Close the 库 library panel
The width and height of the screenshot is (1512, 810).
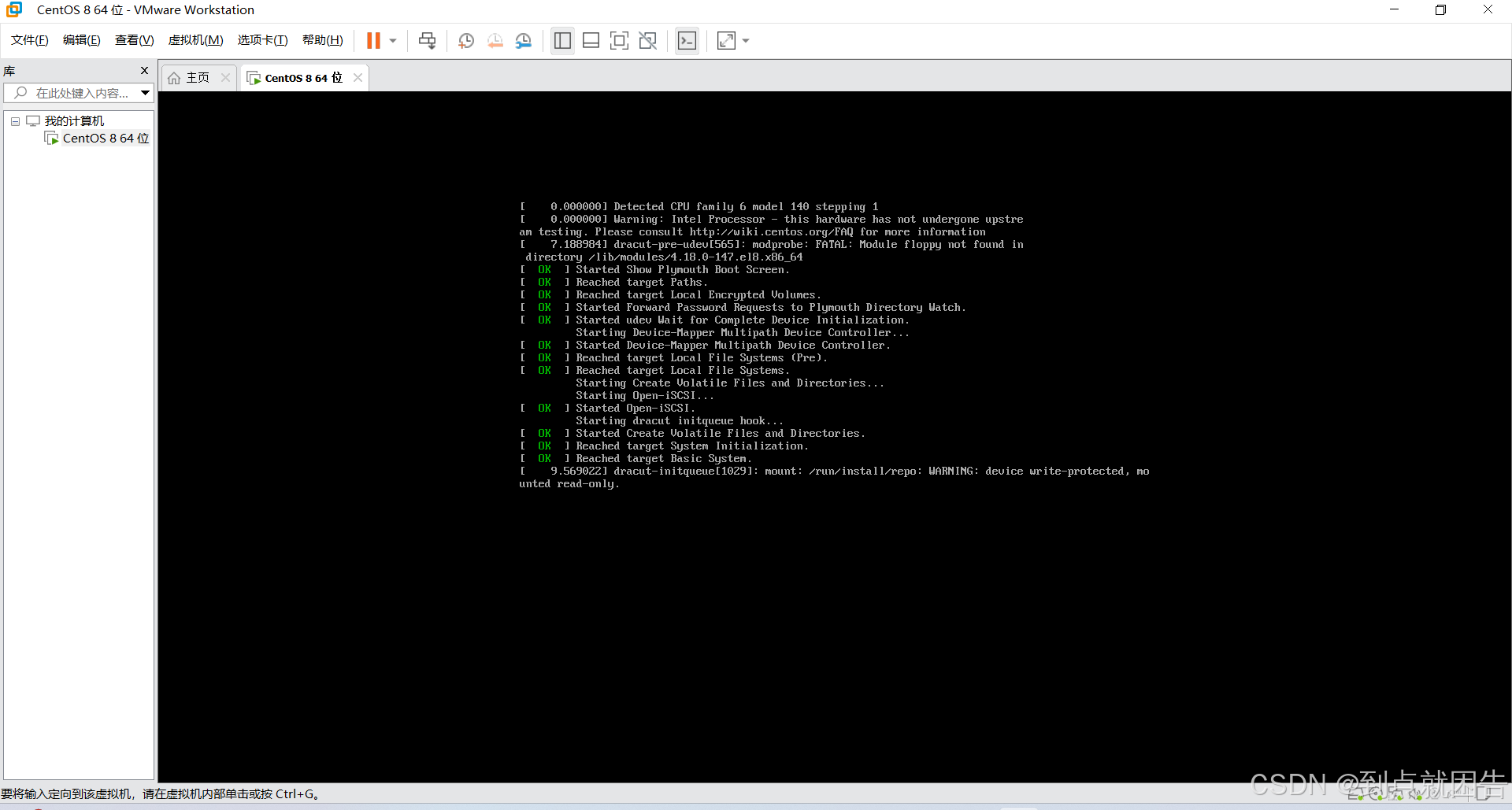pos(144,71)
